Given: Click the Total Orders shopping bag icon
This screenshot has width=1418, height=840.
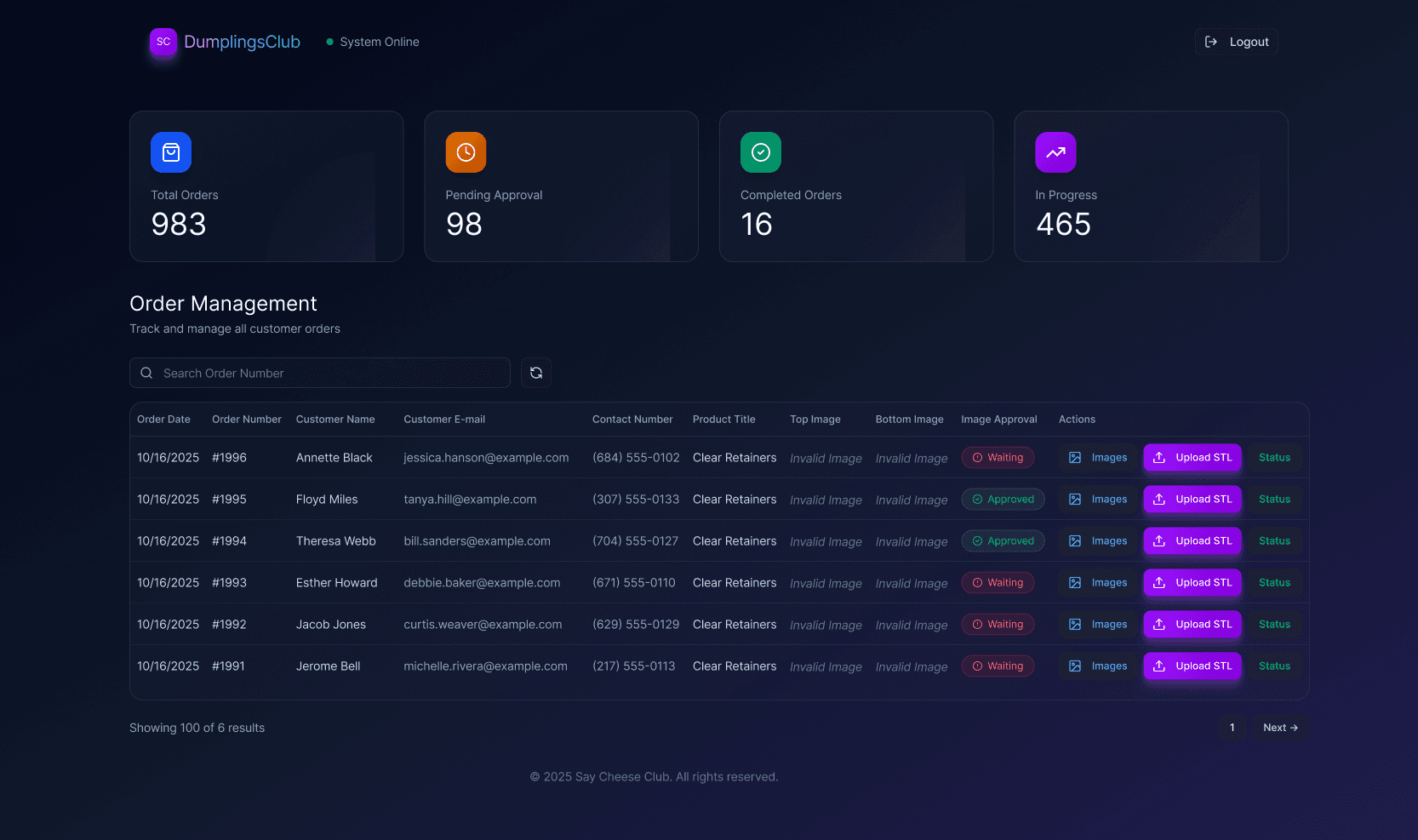Looking at the screenshot, I should (x=170, y=152).
